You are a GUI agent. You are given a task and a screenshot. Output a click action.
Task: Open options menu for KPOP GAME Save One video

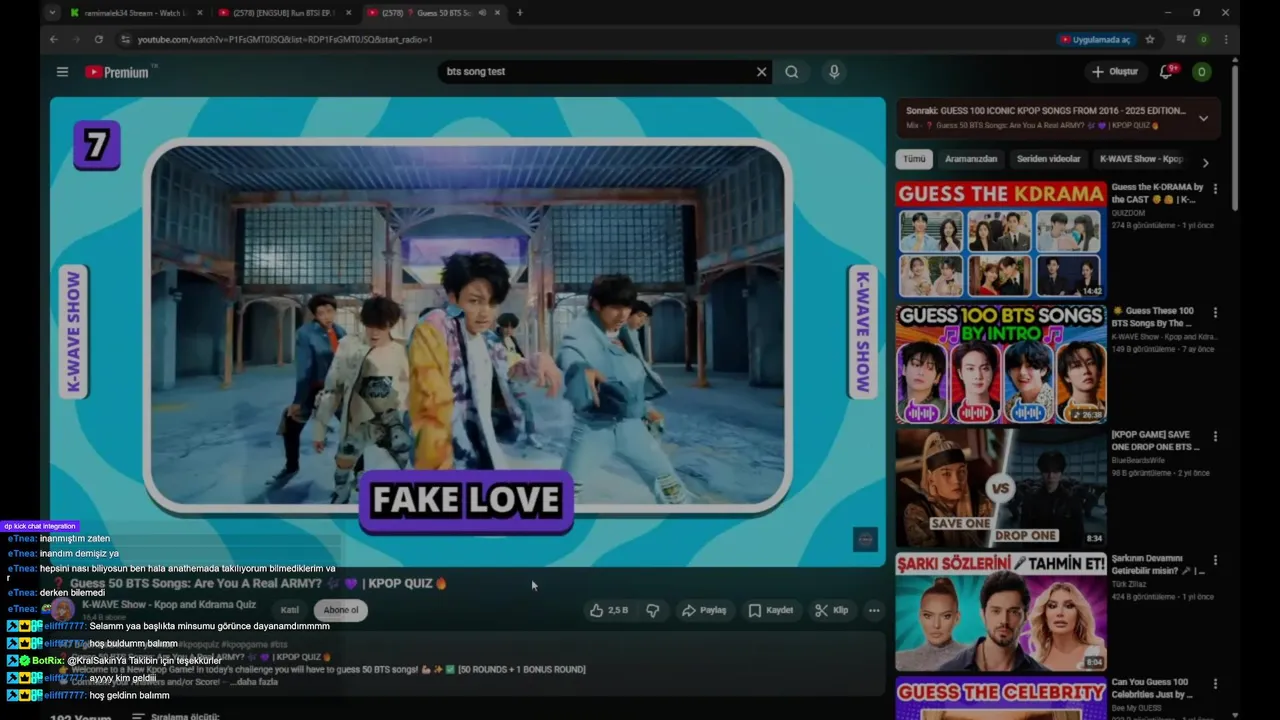click(x=1215, y=436)
